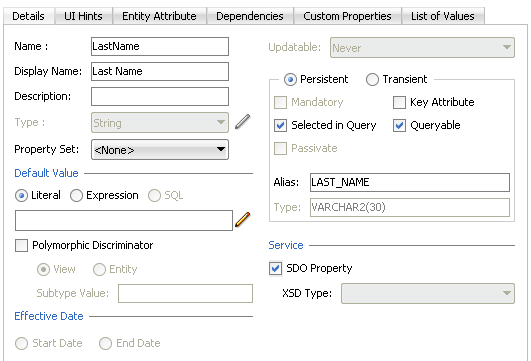Open the List of Values tab
Image resolution: width=531 pixels, height=361 pixels.
click(443, 16)
